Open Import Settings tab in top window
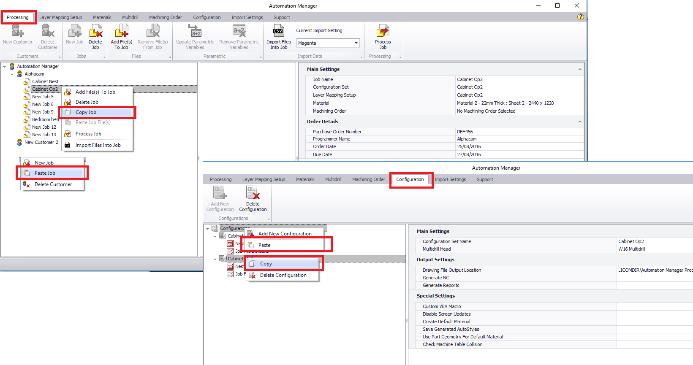693x365 pixels. [247, 17]
